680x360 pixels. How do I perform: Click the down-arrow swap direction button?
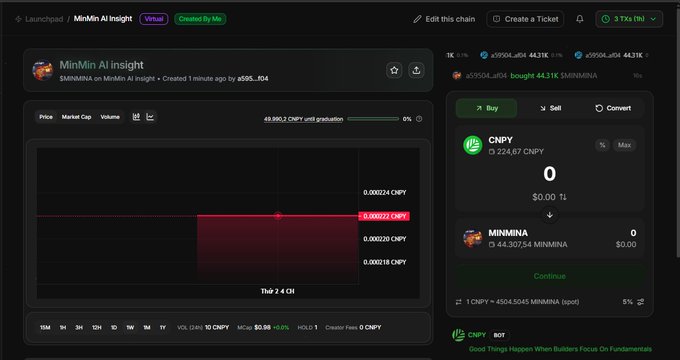(549, 215)
